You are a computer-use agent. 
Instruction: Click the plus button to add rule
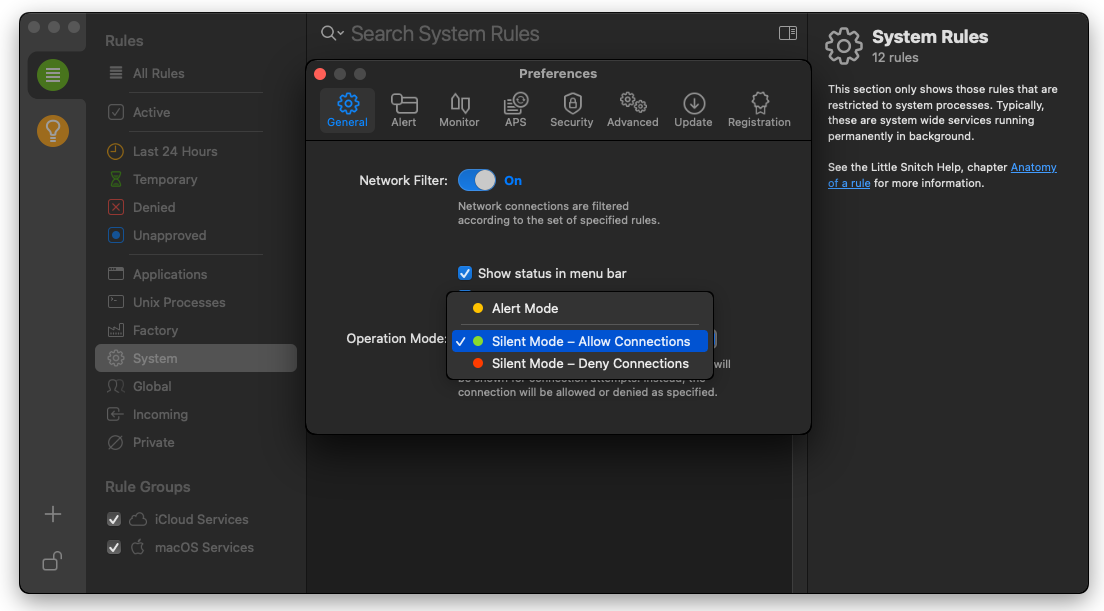pyautogui.click(x=53, y=514)
